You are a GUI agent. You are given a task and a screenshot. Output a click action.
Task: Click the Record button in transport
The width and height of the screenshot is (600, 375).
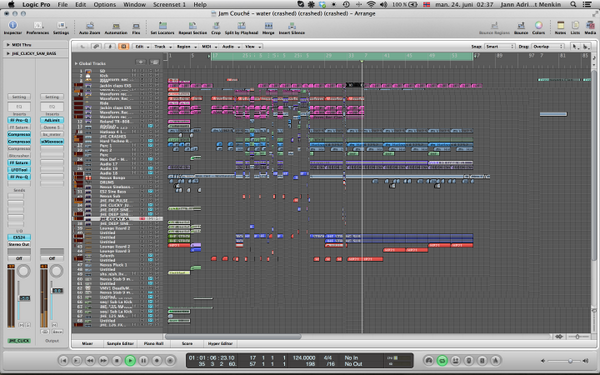click(157, 360)
